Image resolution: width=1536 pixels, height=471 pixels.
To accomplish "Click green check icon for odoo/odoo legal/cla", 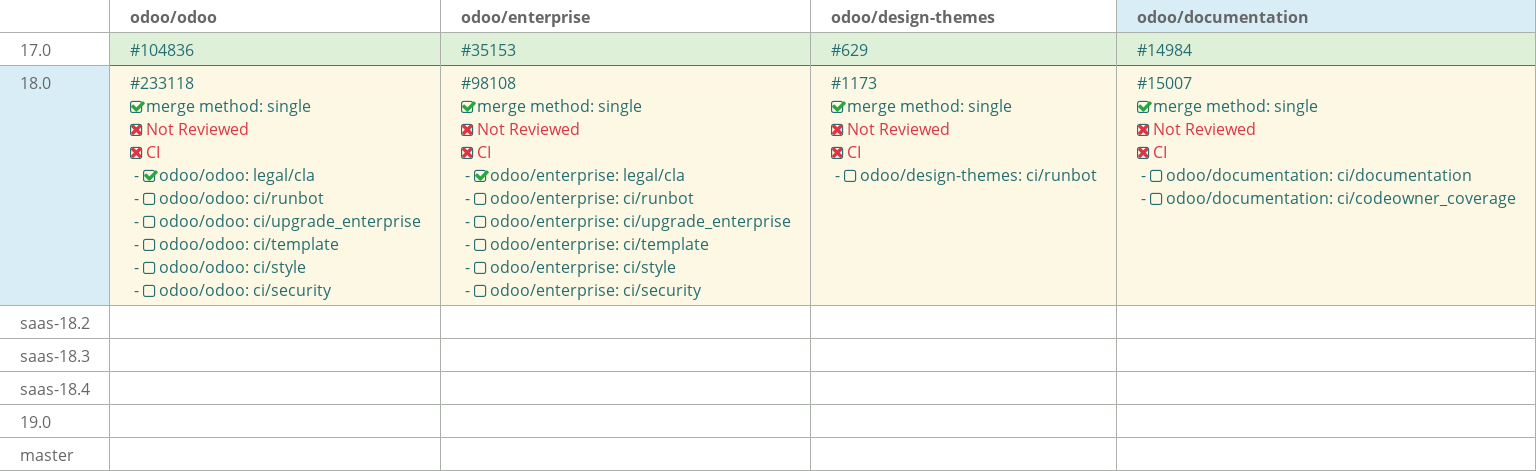I will (x=150, y=176).
